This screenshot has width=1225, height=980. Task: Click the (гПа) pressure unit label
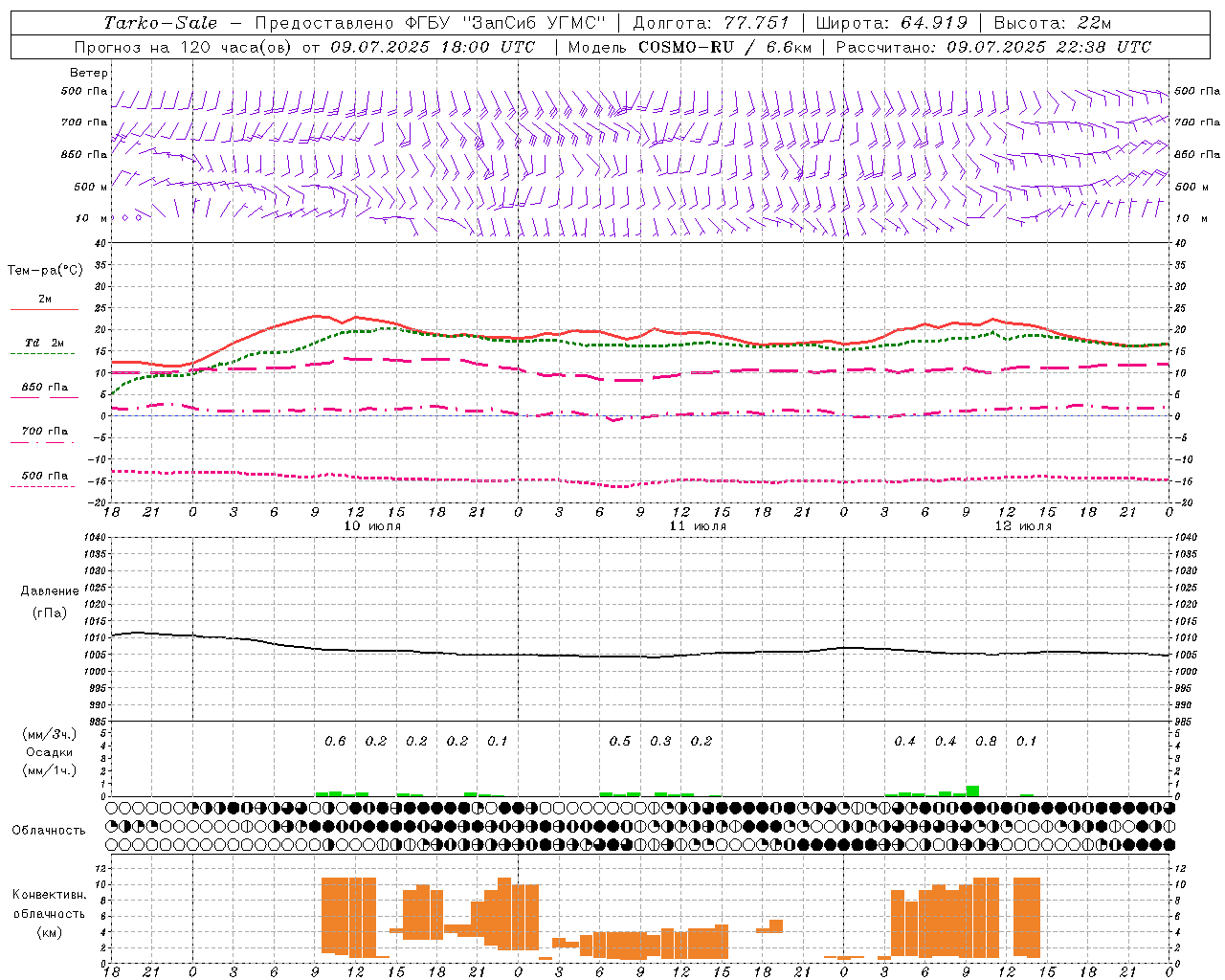[x=50, y=613]
